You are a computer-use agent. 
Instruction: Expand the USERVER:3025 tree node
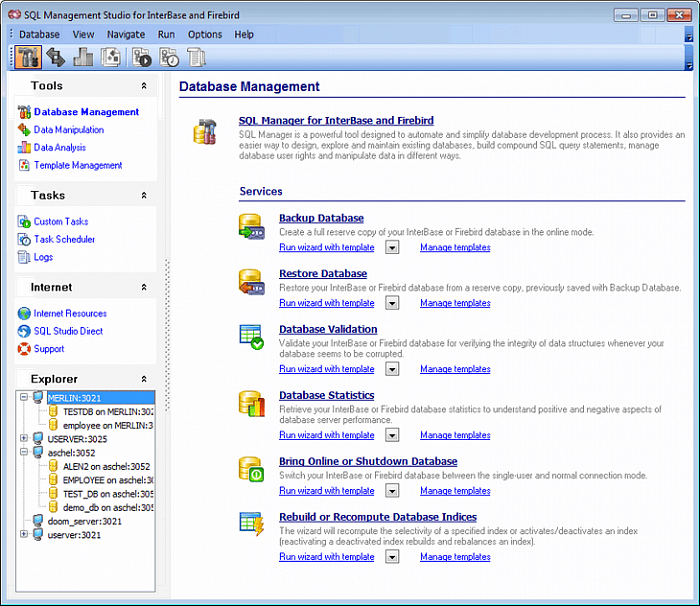[24, 438]
